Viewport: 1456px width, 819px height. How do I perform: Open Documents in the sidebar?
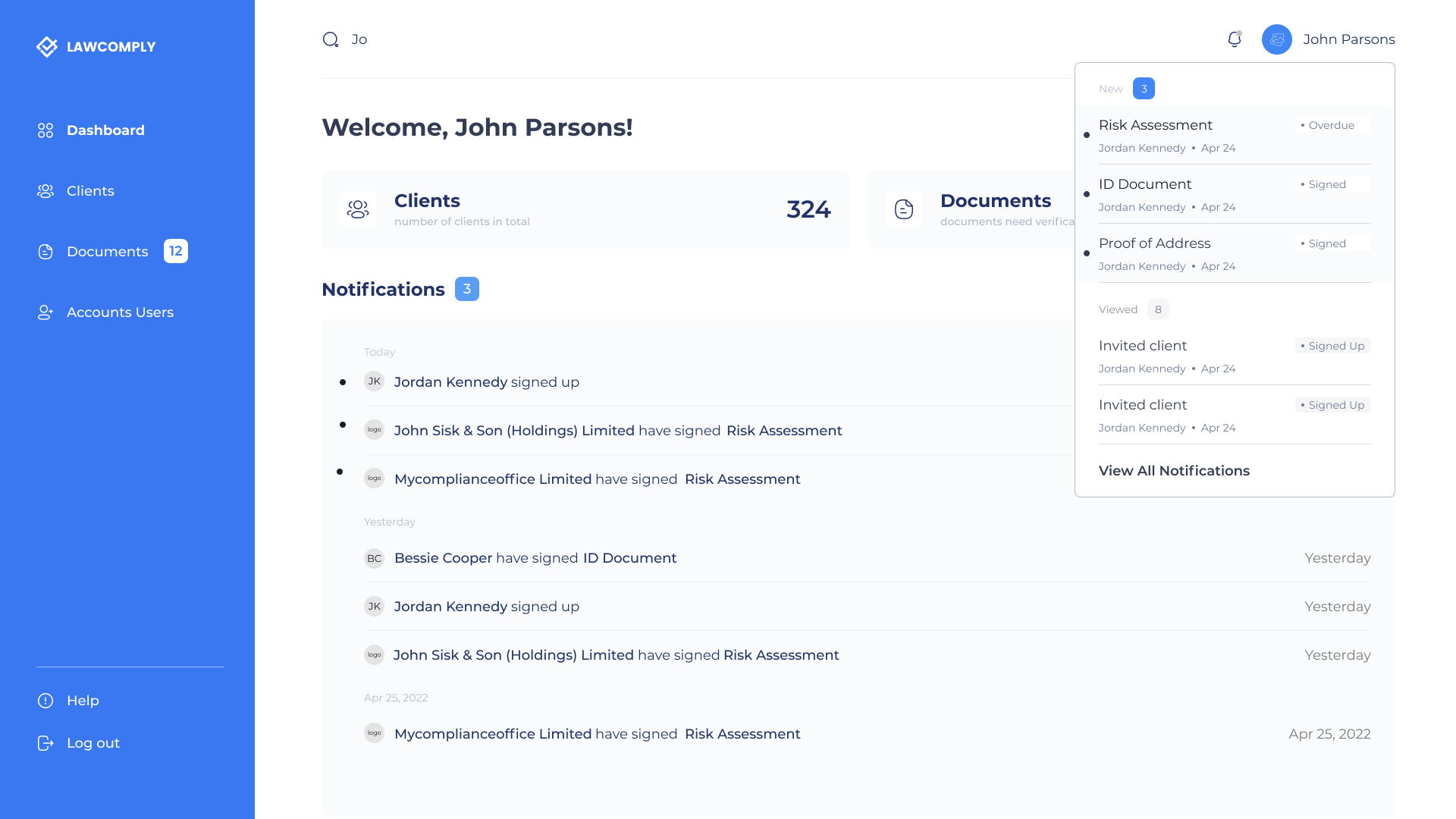[107, 252]
